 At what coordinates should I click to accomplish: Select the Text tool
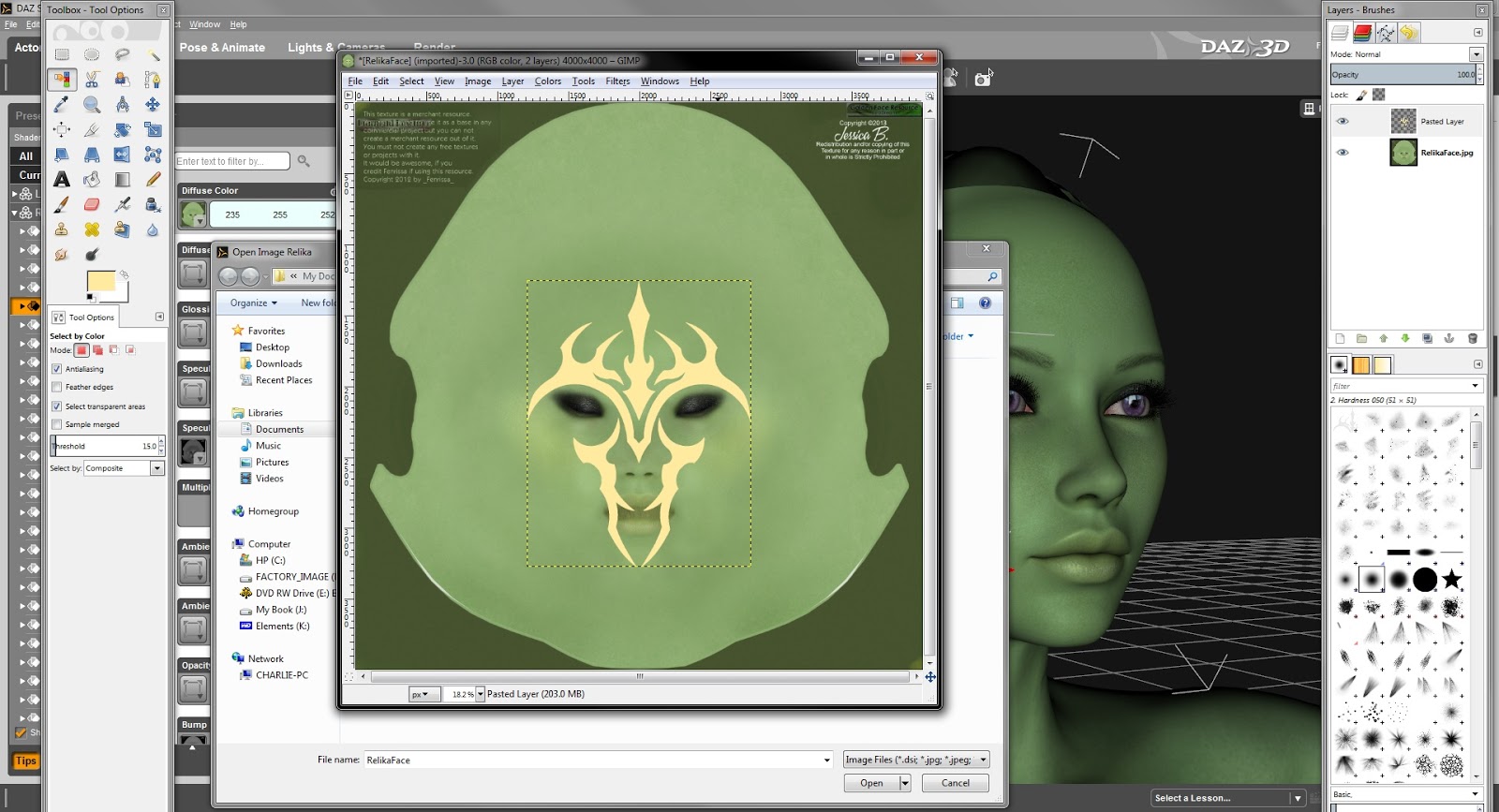(x=62, y=179)
